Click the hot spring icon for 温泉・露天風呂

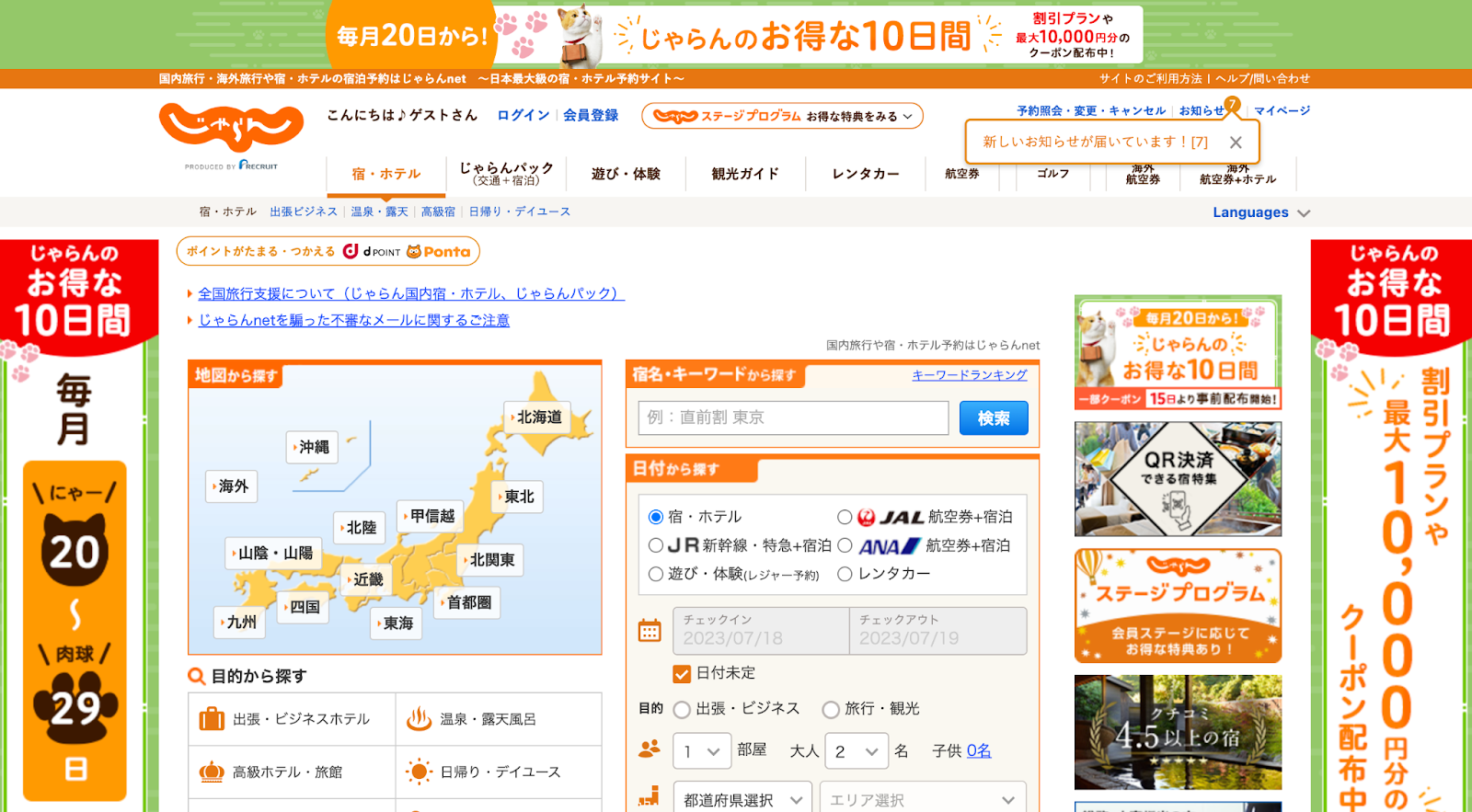pos(420,718)
